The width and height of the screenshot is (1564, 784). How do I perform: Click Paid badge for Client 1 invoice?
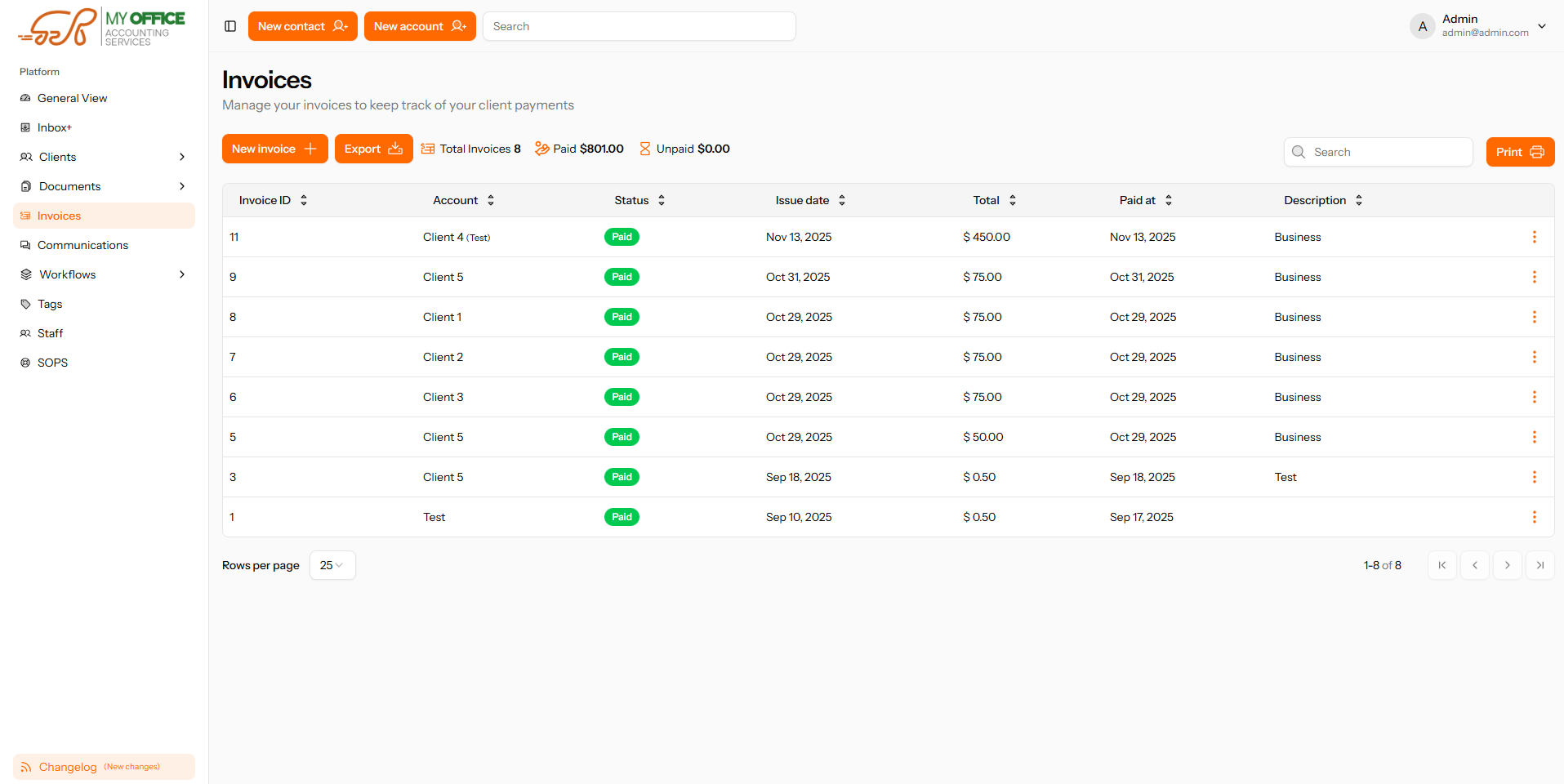click(x=622, y=317)
